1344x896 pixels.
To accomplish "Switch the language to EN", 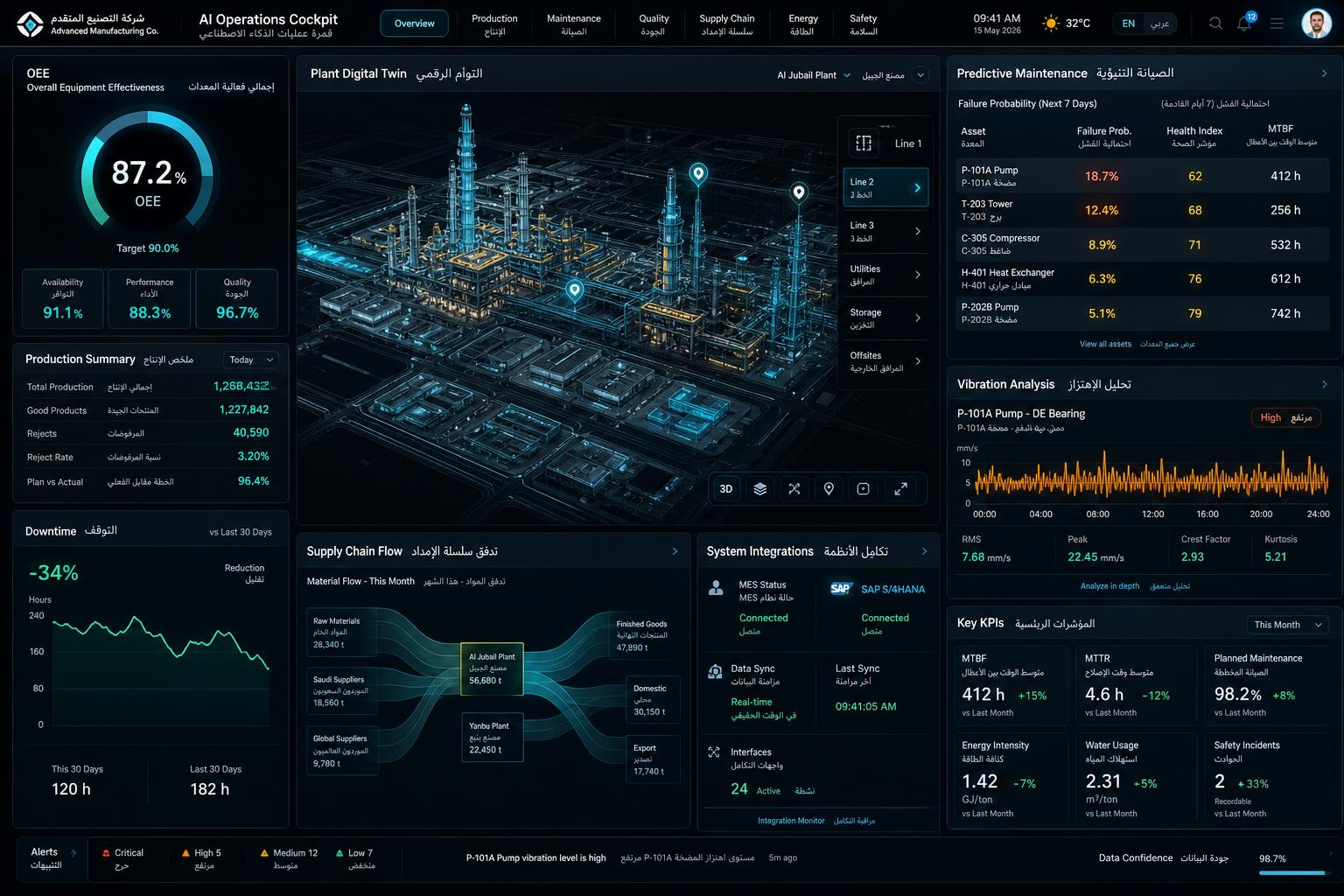I will click(x=1129, y=24).
